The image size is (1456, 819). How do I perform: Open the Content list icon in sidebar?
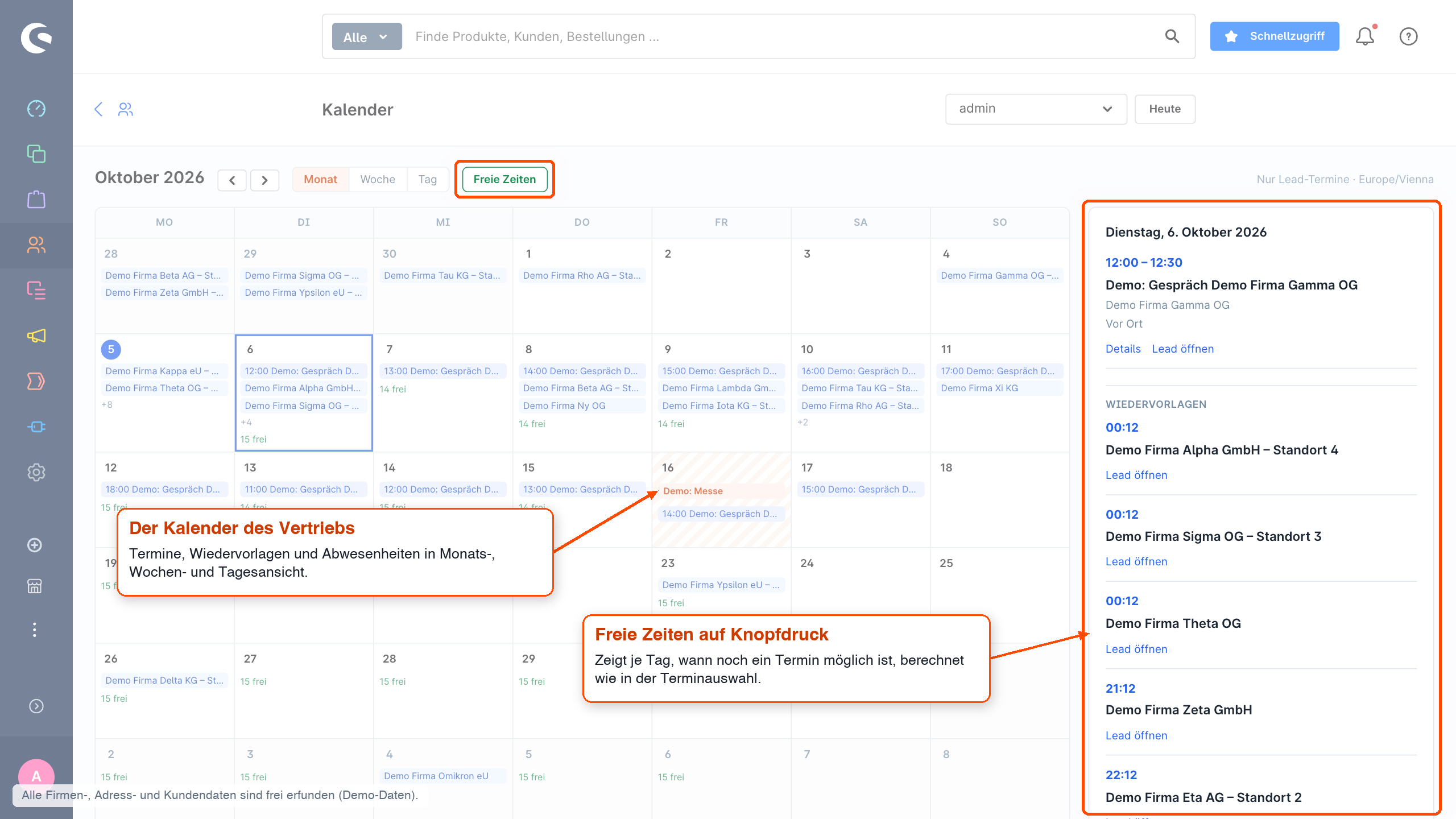[x=36, y=290]
